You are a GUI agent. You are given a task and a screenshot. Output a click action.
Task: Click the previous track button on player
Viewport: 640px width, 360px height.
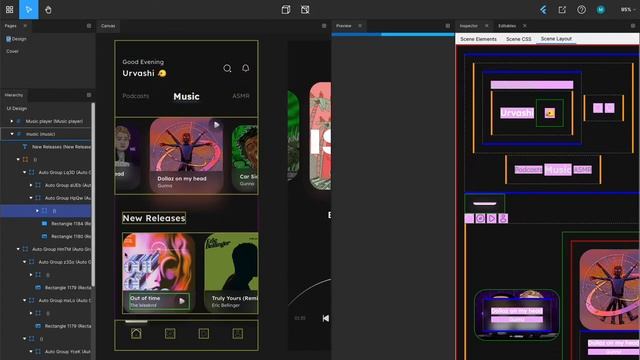pyautogui.click(x=325, y=318)
